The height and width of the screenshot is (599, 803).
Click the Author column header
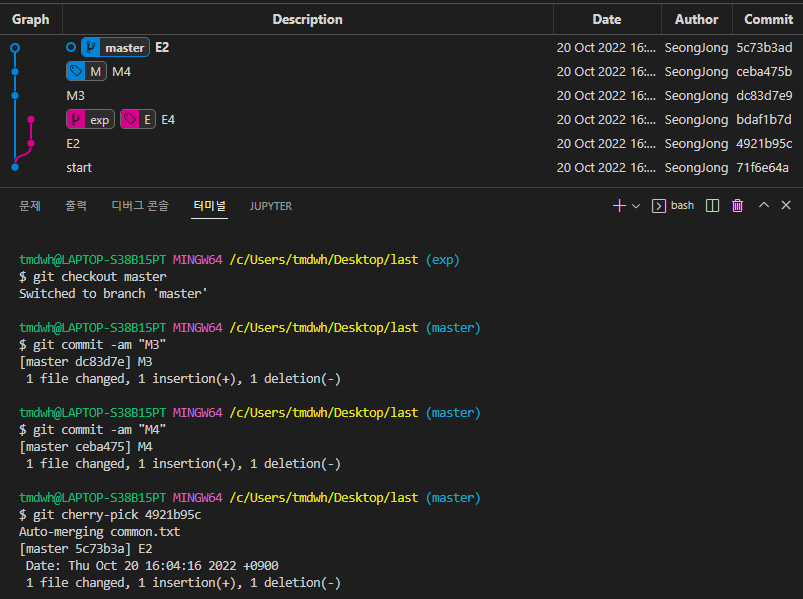[696, 19]
